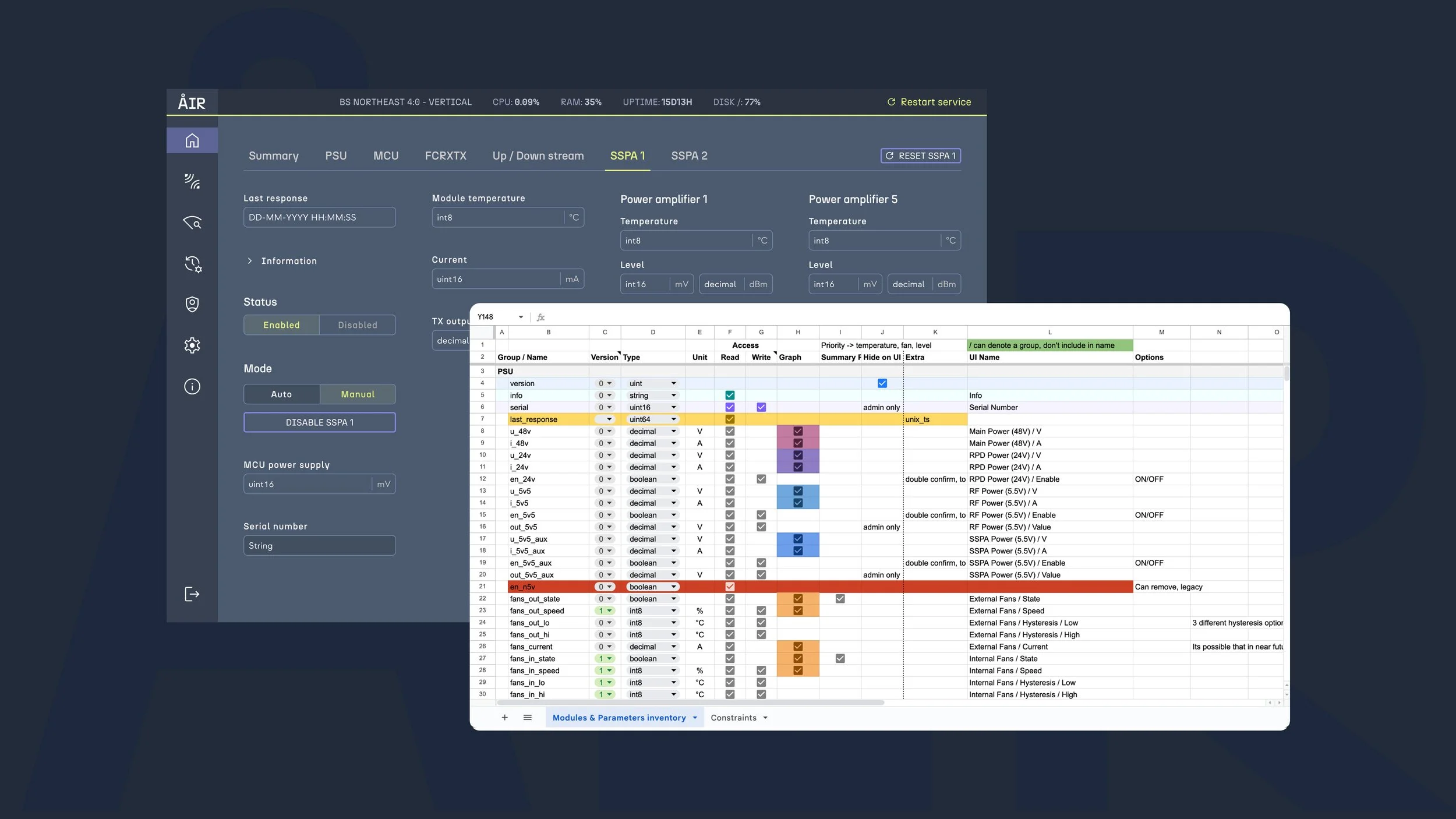Click the Serial number String field

point(319,546)
